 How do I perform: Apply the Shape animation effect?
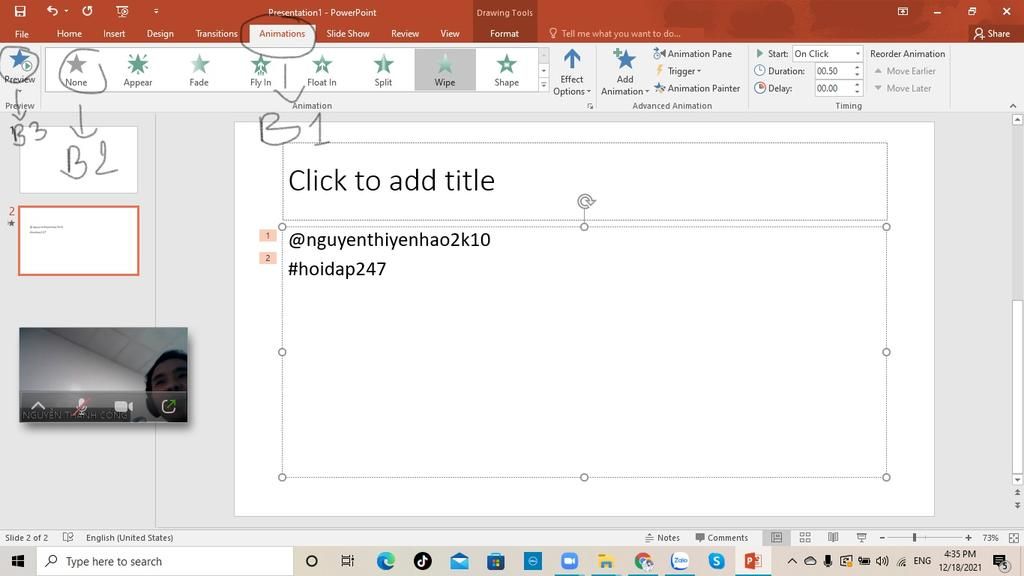506,70
